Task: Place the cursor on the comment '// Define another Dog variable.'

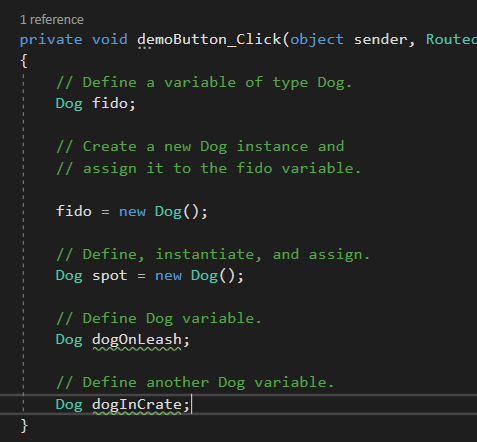Action: pyautogui.click(x=195, y=383)
